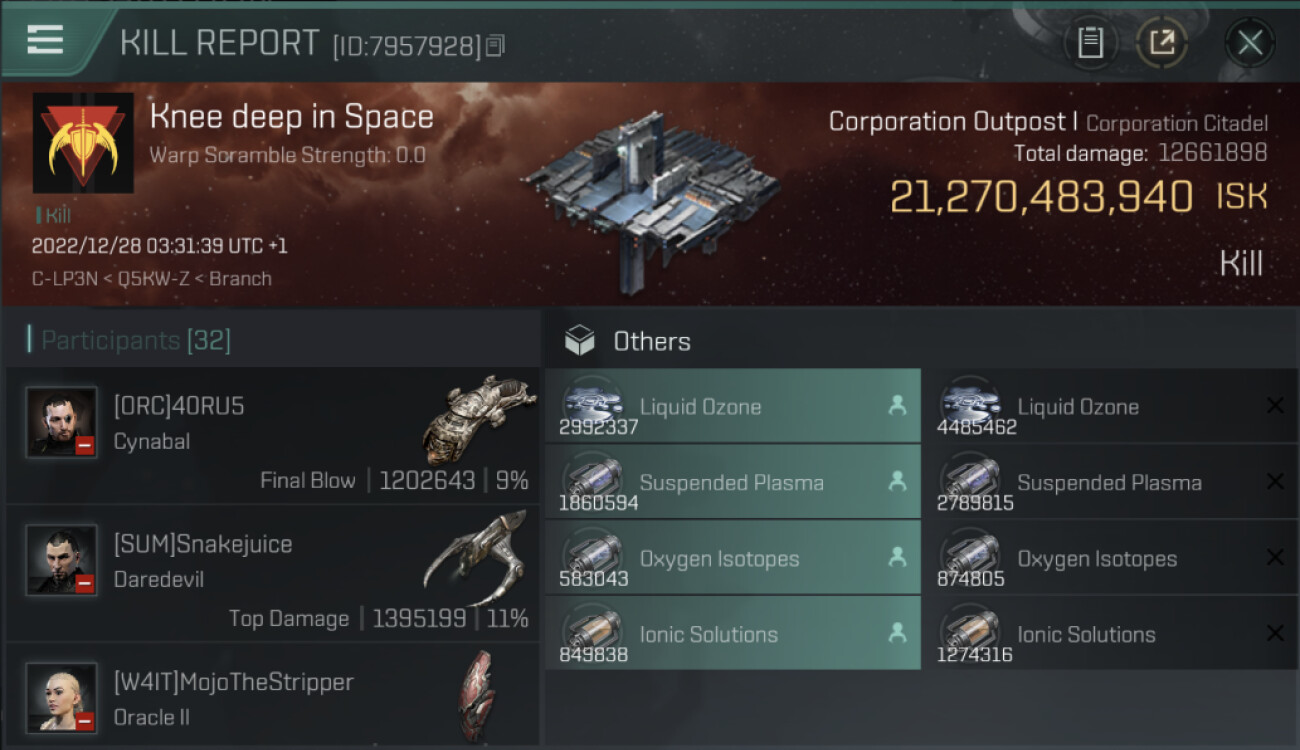Open the Corporation Outpost structure image
The width and height of the screenshot is (1300, 750).
(650, 195)
